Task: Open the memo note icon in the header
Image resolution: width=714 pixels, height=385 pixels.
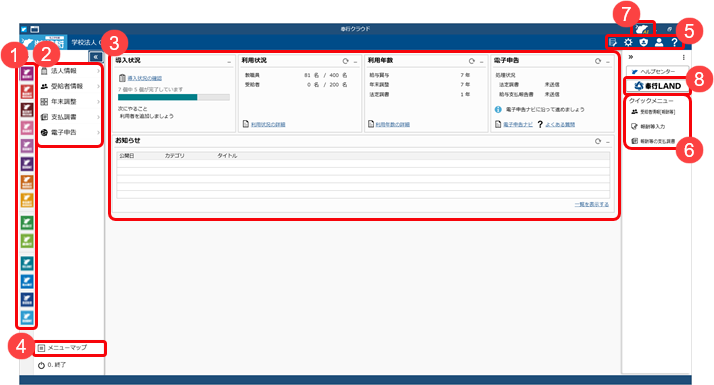Action: click(x=613, y=42)
